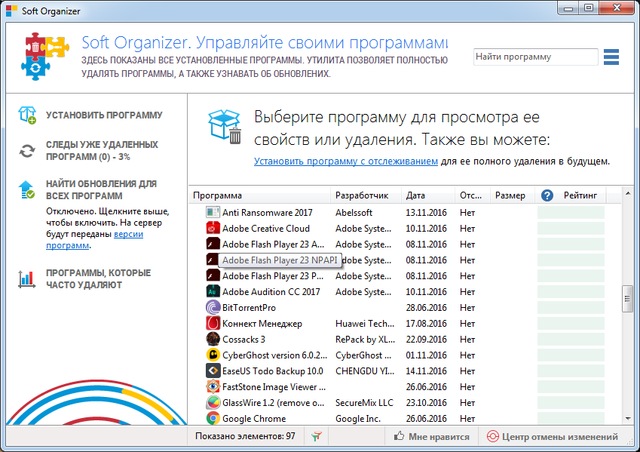
Task: Click the traces of removed programs icon
Action: [27, 151]
